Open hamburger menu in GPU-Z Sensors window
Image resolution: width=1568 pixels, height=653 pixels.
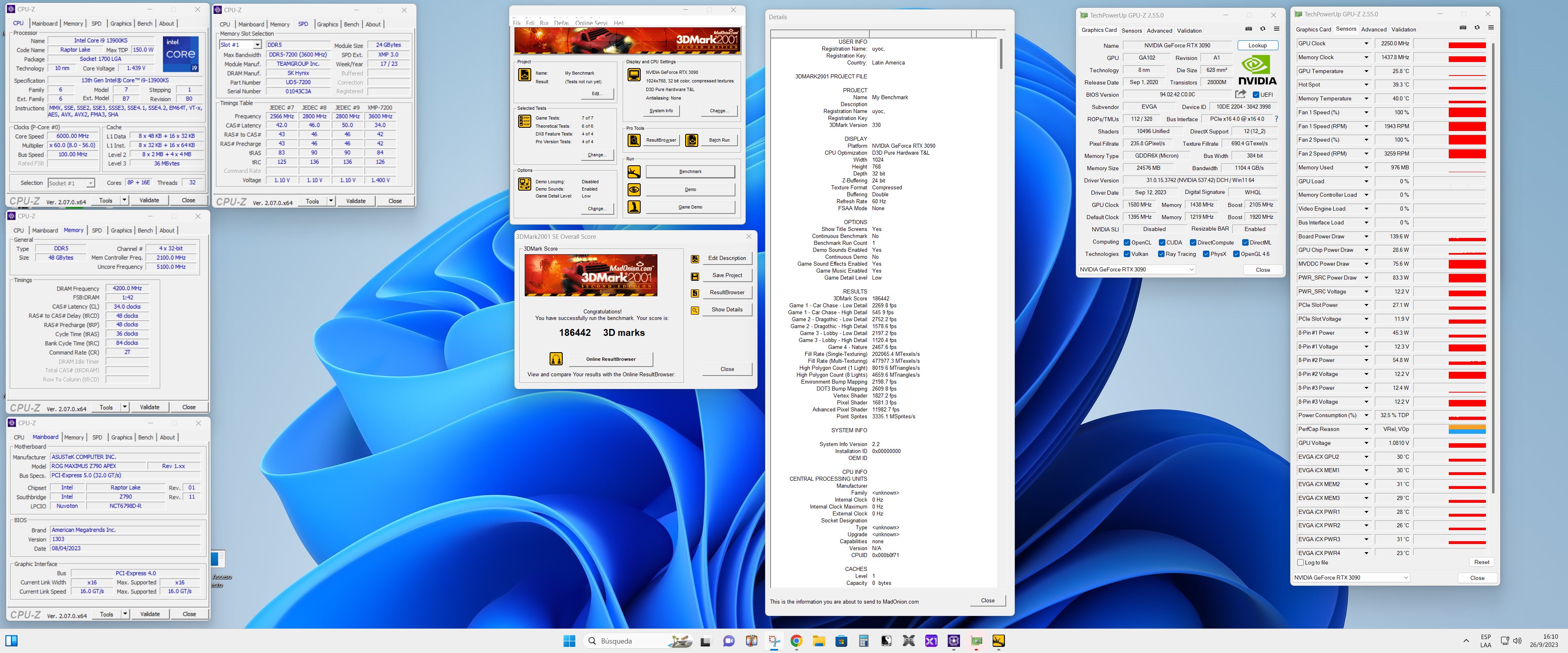pos(1491,27)
